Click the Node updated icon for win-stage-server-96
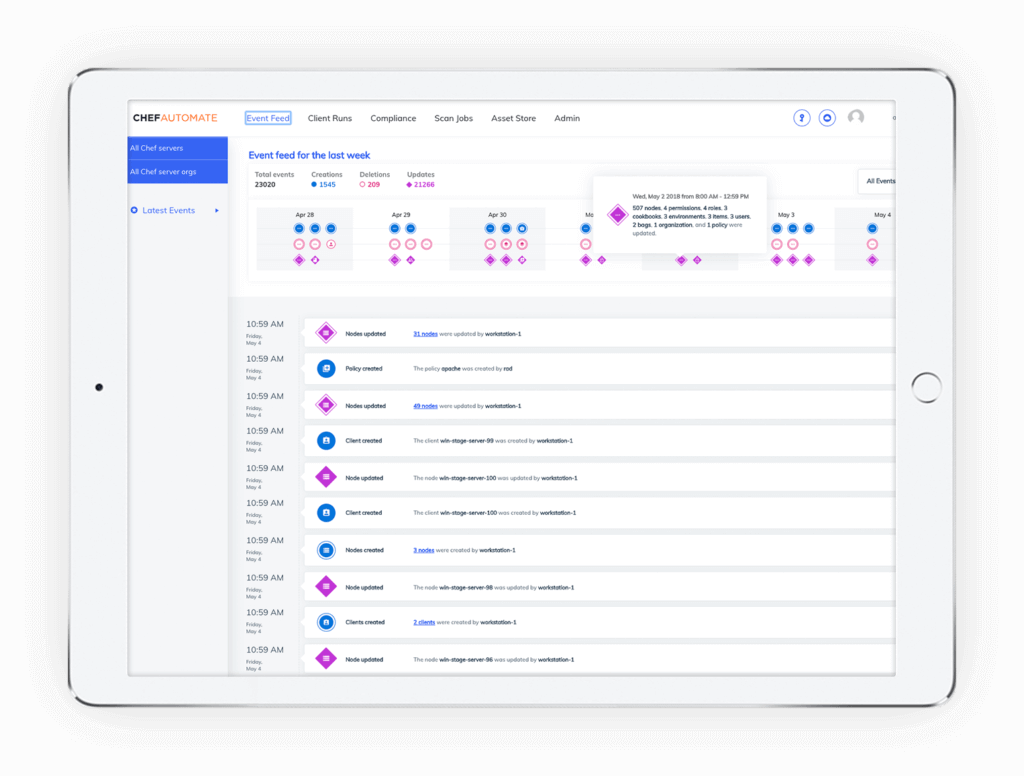 coord(326,658)
